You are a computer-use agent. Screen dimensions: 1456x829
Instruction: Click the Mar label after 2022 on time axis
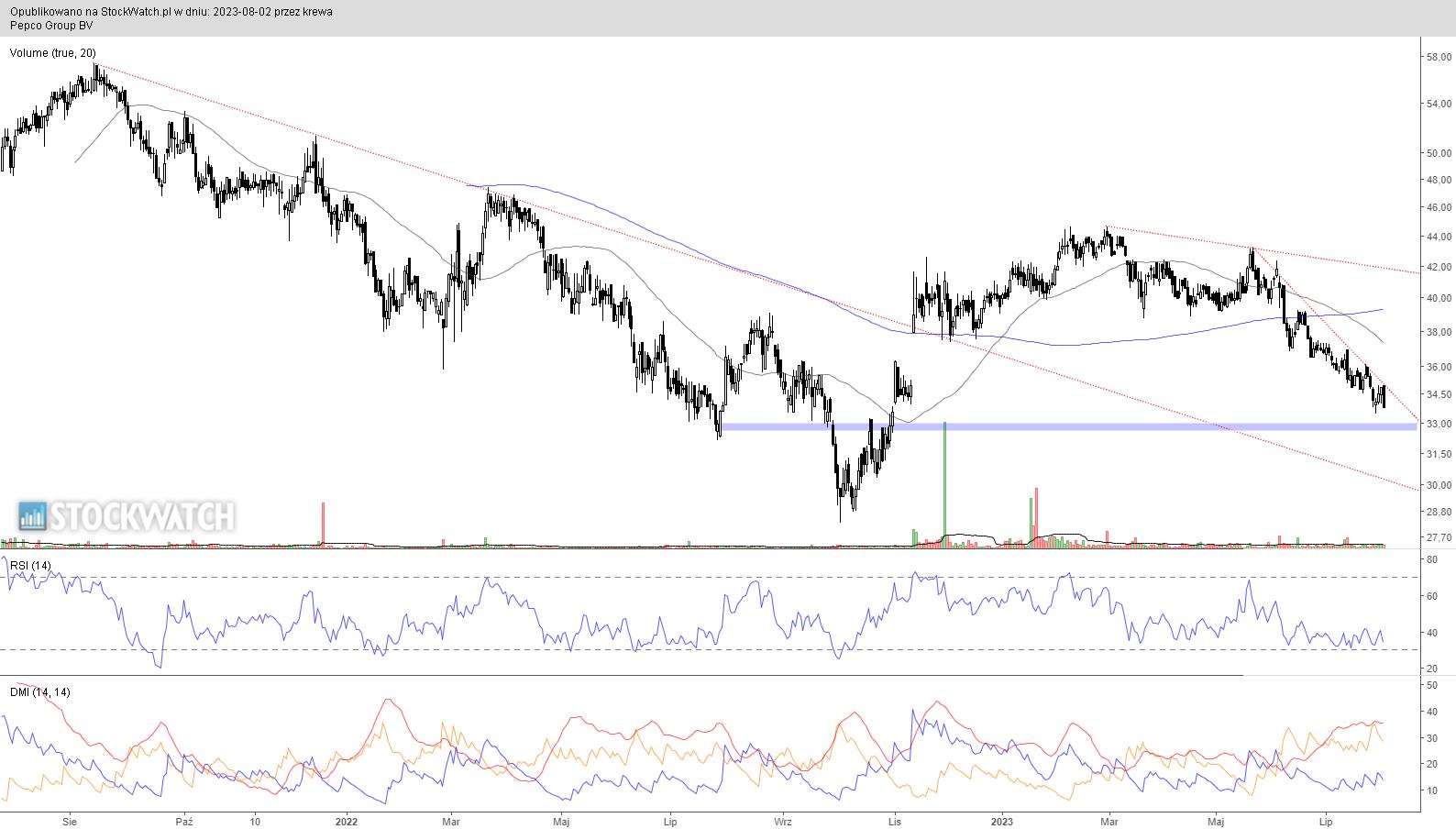pos(450,822)
